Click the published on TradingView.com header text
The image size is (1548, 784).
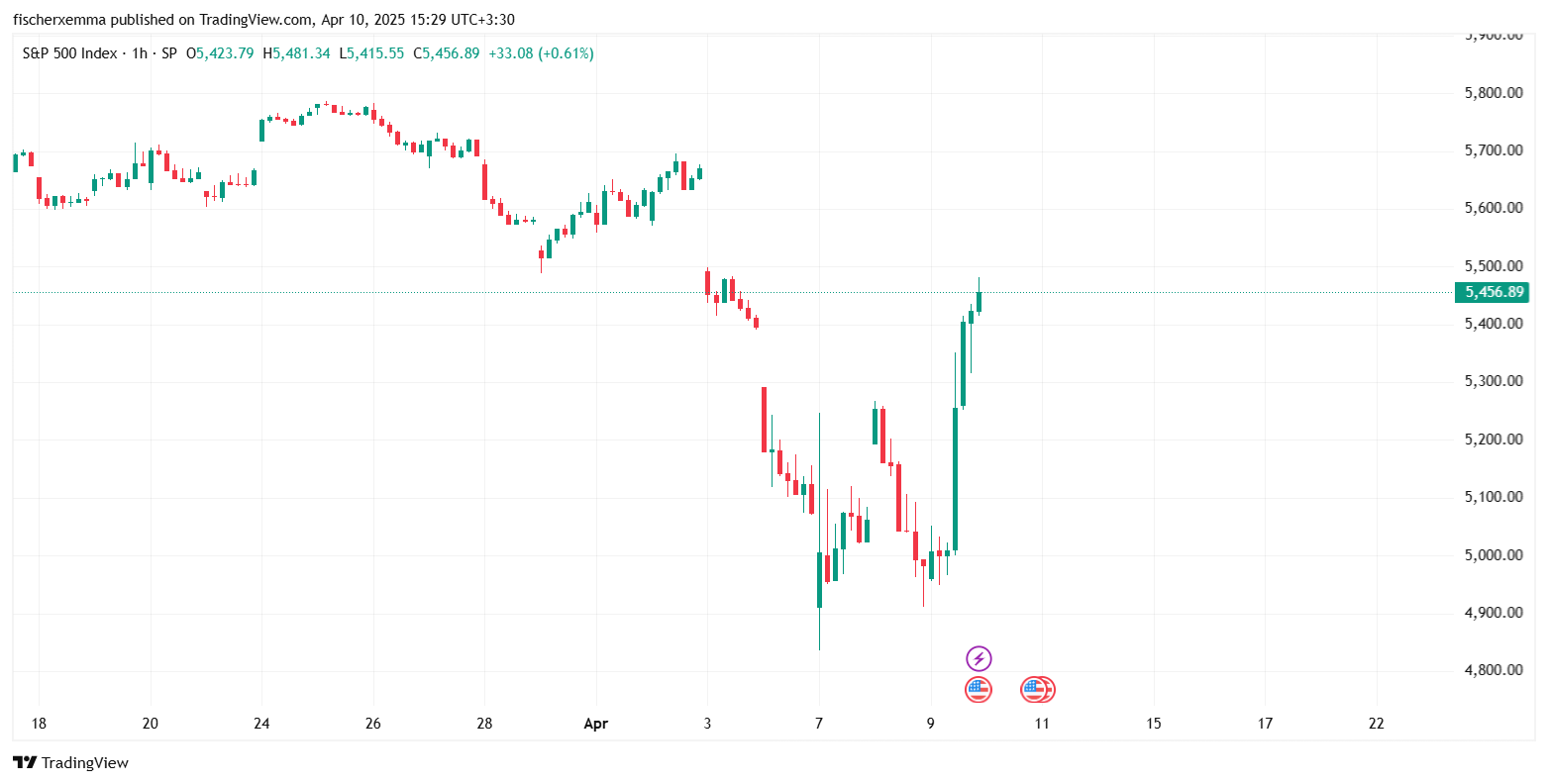tap(204, 20)
